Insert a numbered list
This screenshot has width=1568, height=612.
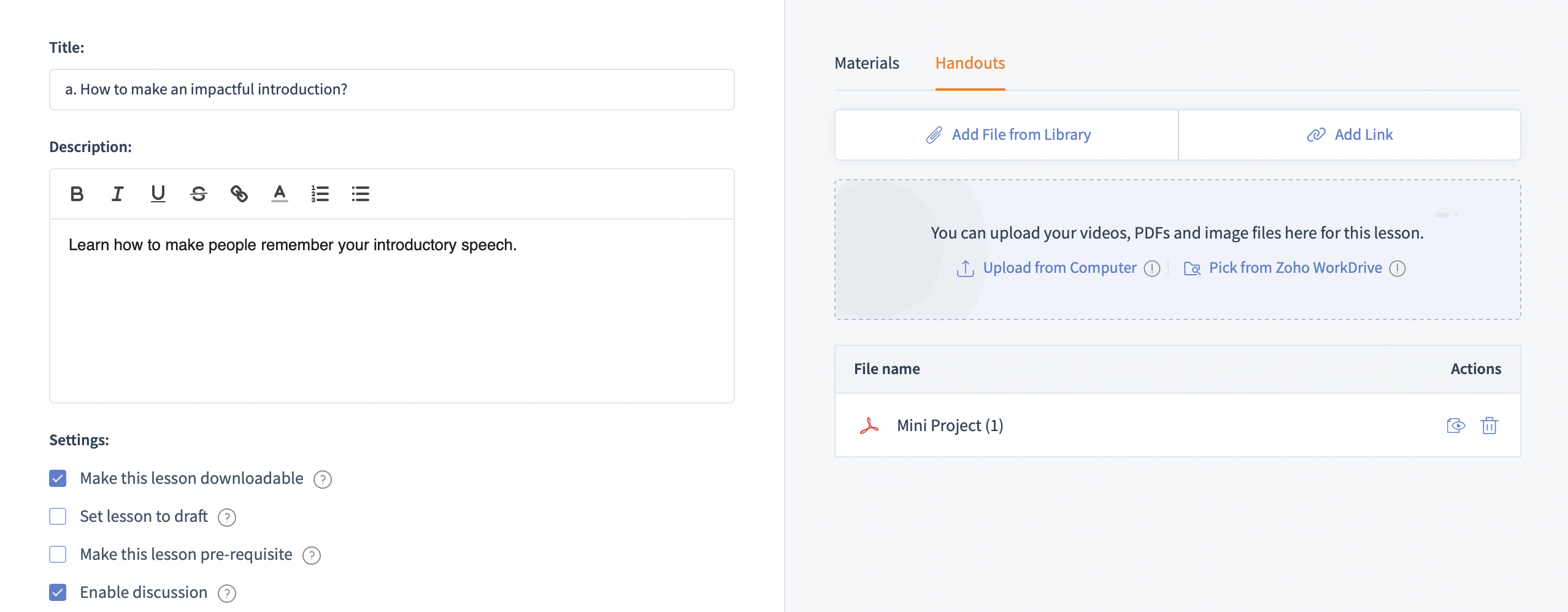click(320, 194)
